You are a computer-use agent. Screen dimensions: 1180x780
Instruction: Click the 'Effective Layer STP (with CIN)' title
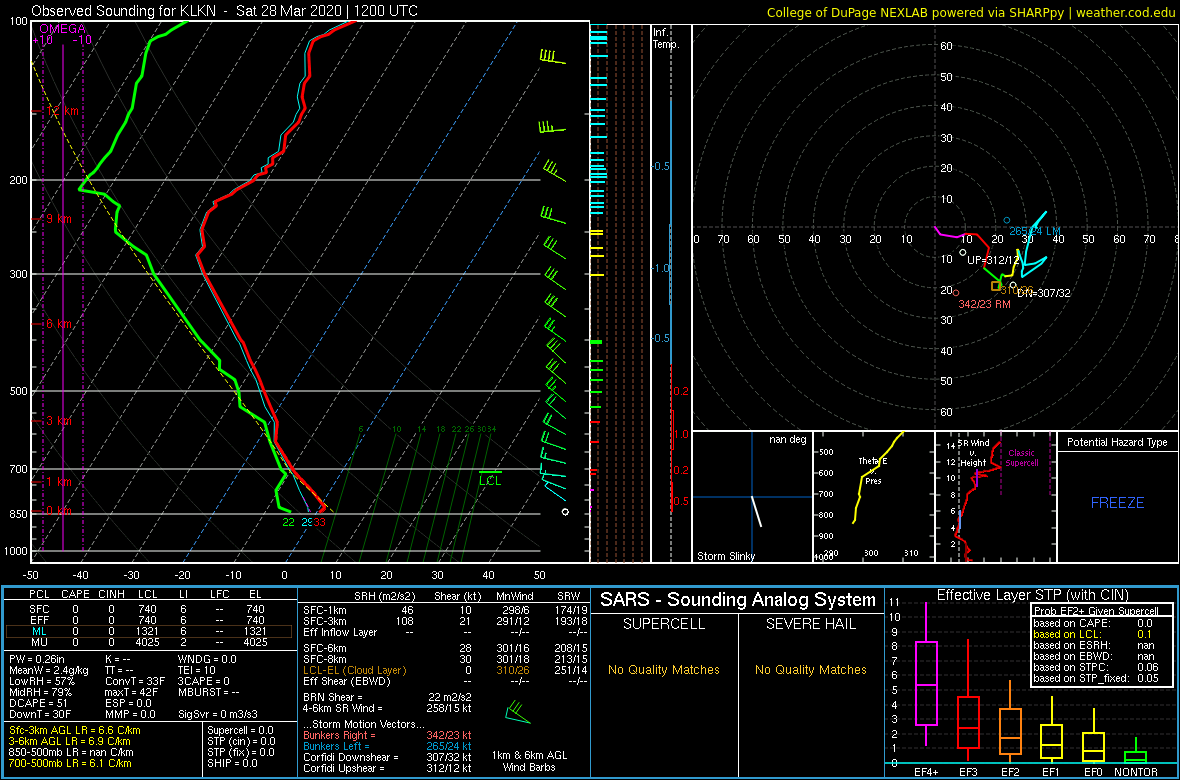coord(1032,595)
